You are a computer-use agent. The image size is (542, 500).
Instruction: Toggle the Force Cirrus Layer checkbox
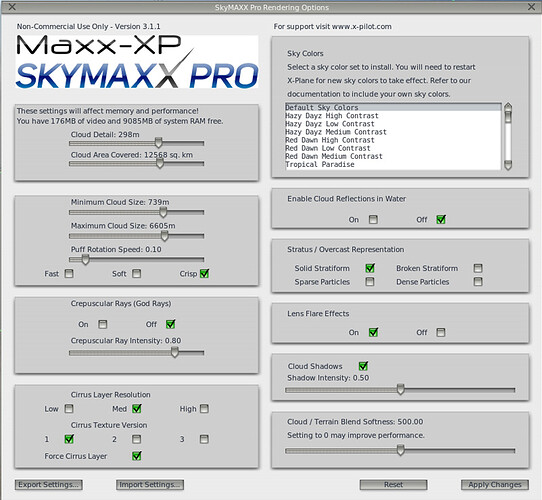(x=137, y=456)
